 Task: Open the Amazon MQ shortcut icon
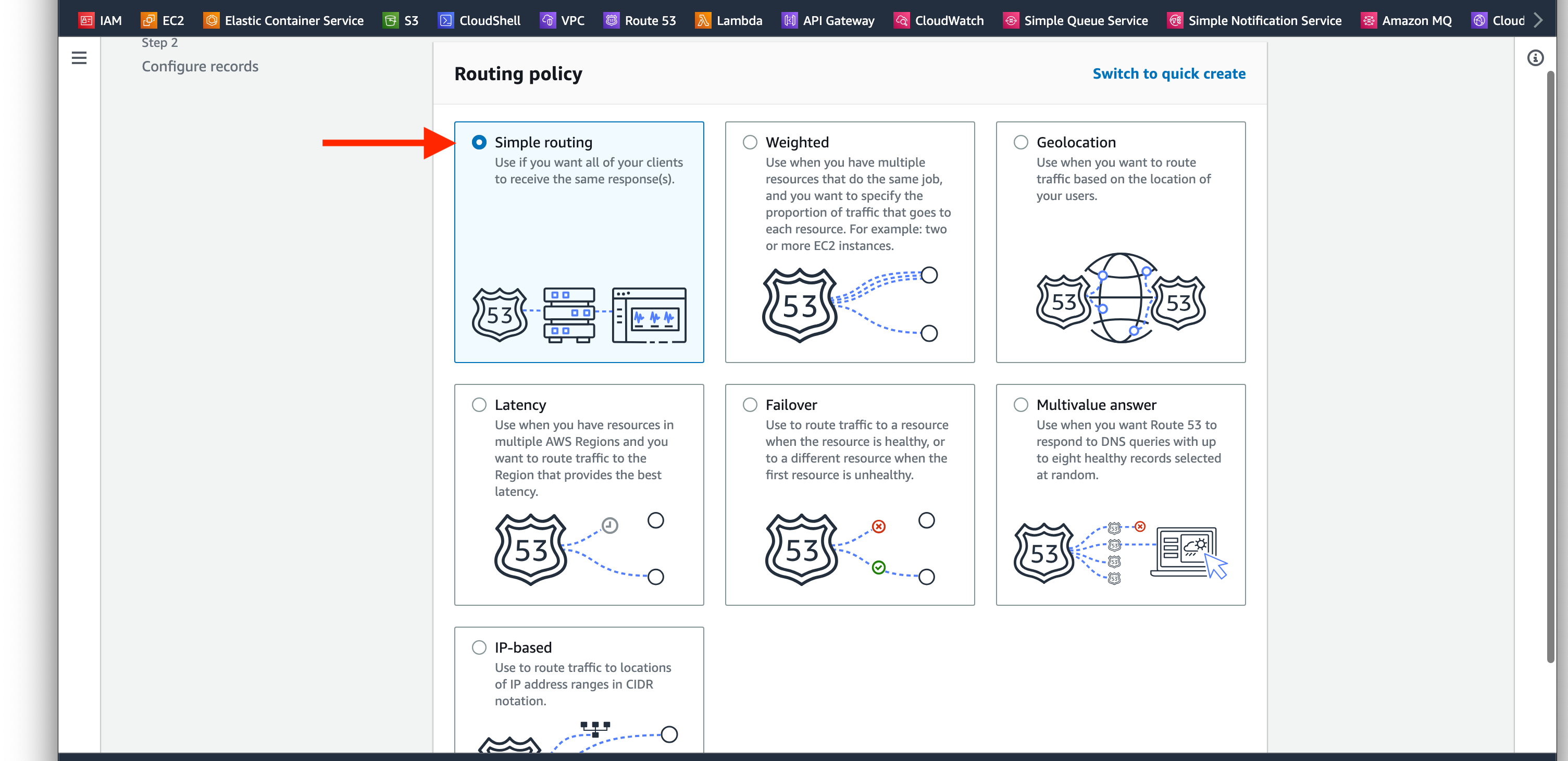pos(1368,20)
